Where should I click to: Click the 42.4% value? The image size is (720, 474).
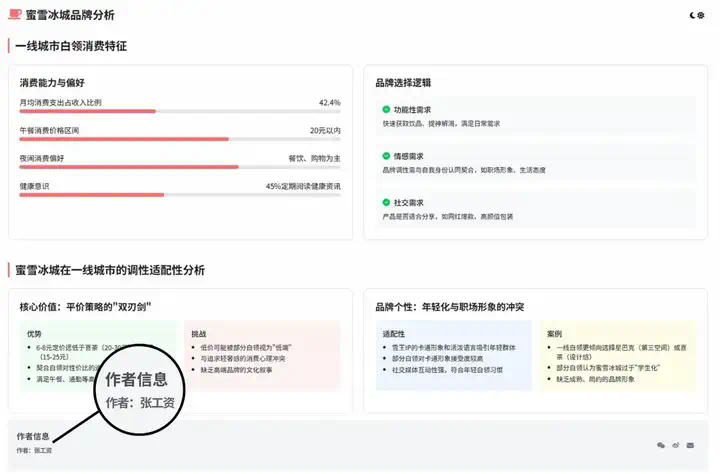tap(330, 102)
